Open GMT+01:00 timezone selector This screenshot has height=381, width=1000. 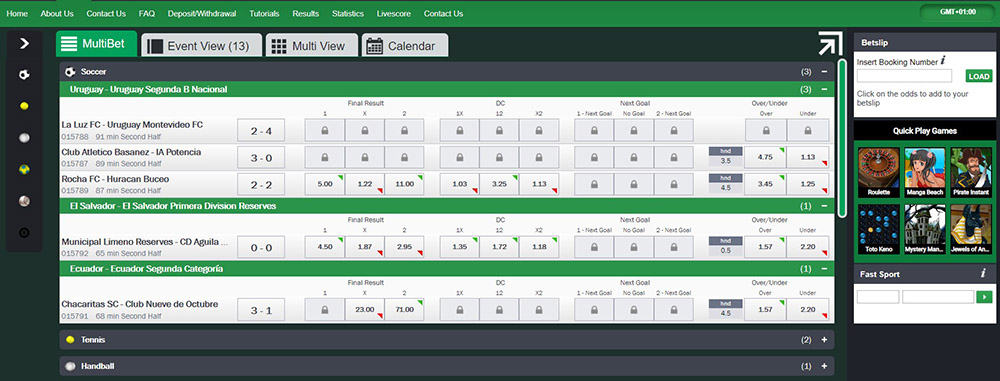pos(957,12)
